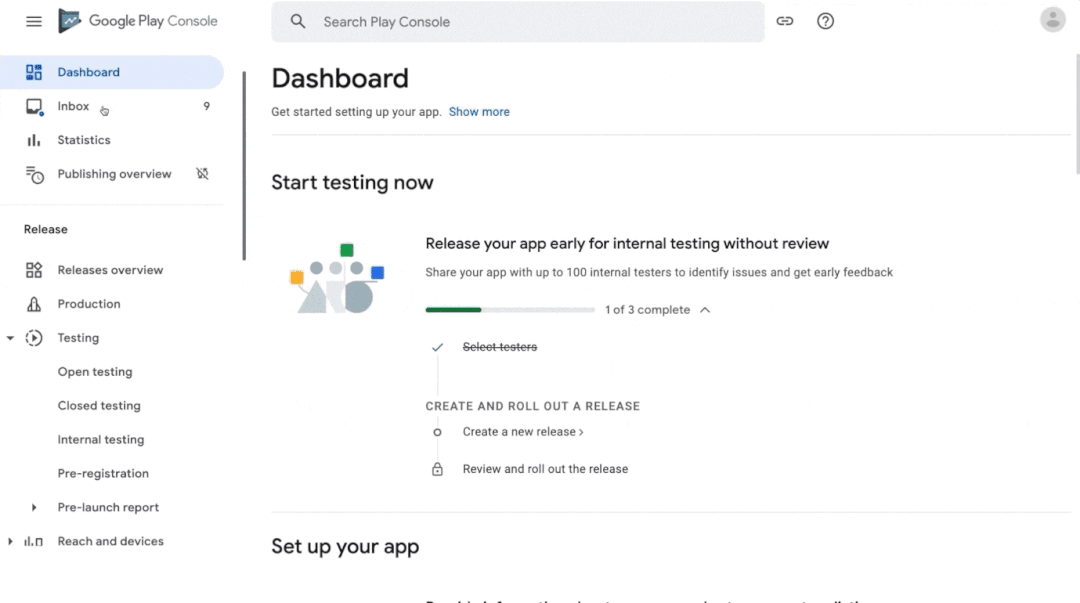The image size is (1080, 603).
Task: Click the Set up your app heading
Action: (345, 546)
